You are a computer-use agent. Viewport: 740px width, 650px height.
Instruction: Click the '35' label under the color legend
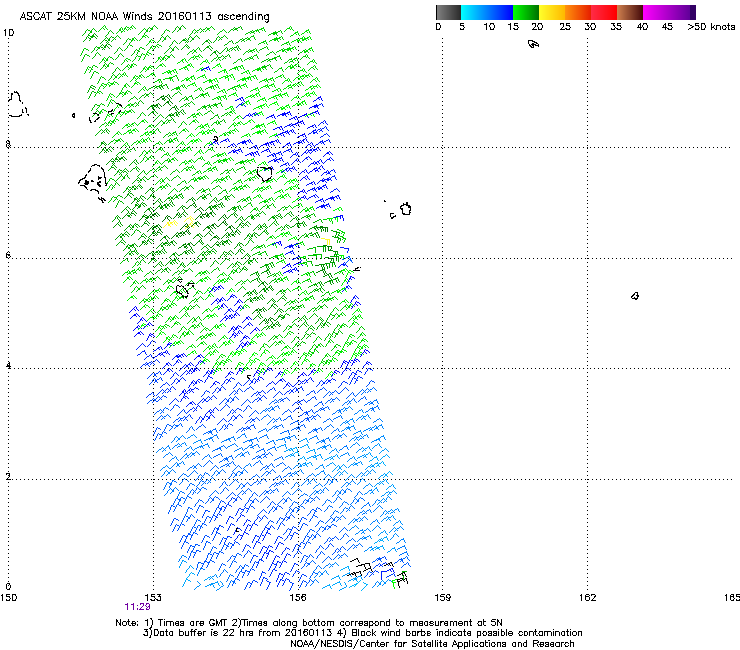point(616,27)
